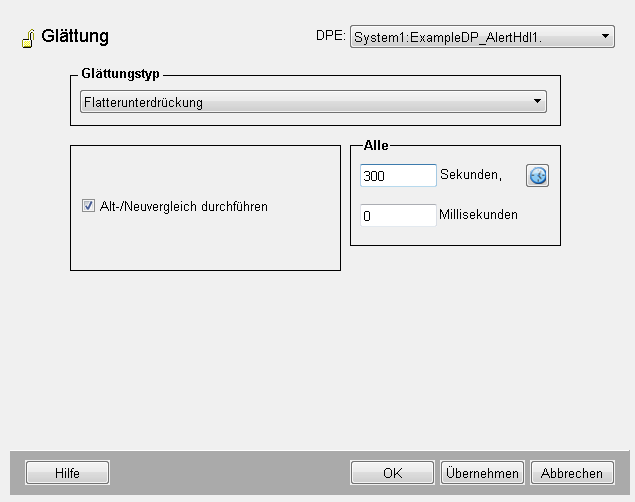635x502 pixels.
Task: Confirm with the OK button
Action: 392,472
